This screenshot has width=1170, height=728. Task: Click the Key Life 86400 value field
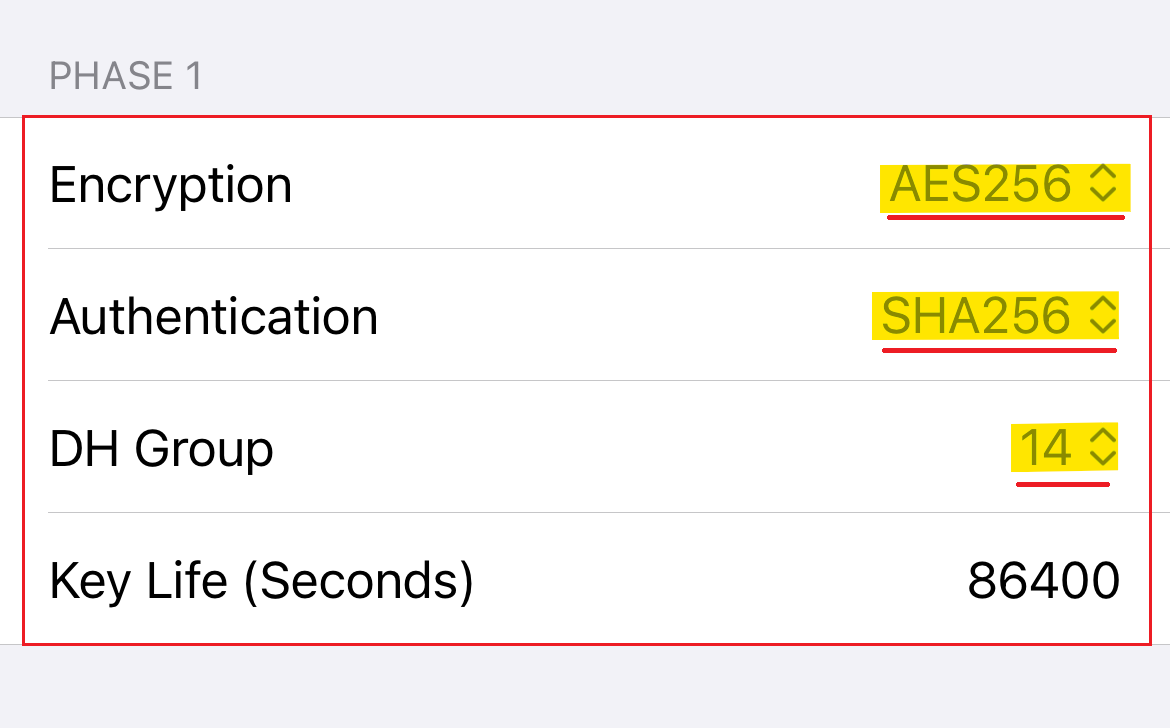coord(1043,581)
